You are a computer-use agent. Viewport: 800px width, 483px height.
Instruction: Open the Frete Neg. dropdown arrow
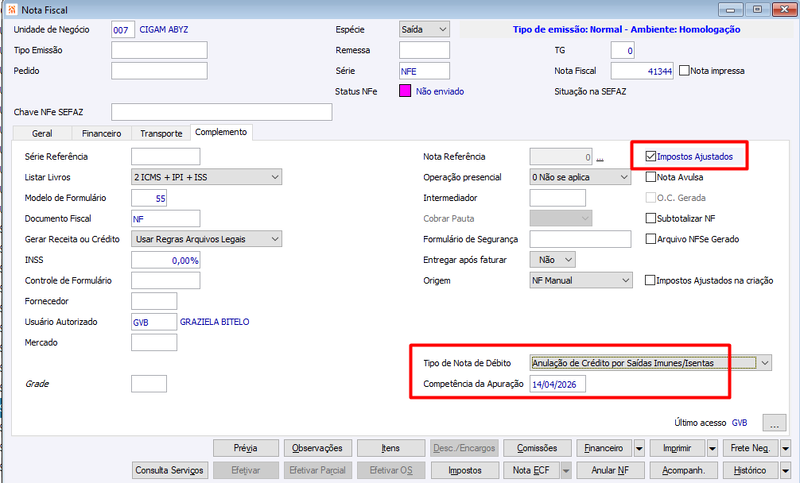point(785,448)
